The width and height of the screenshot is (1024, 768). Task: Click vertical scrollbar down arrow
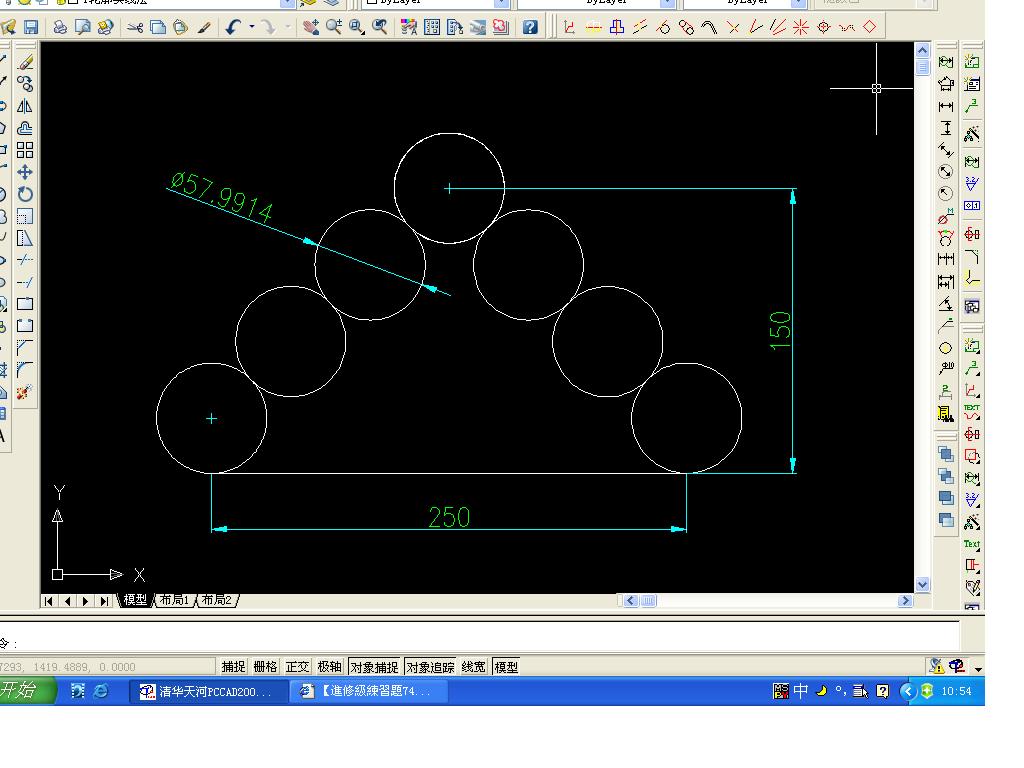pos(922,584)
